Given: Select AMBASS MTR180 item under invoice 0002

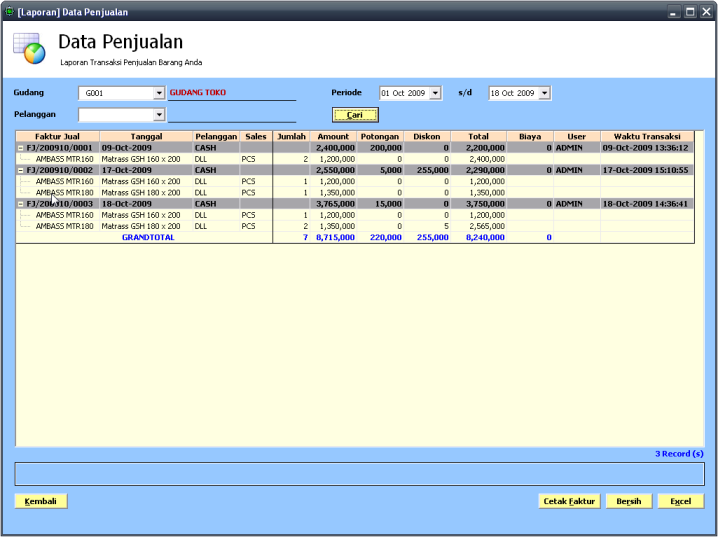Looking at the screenshot, I should (65, 193).
